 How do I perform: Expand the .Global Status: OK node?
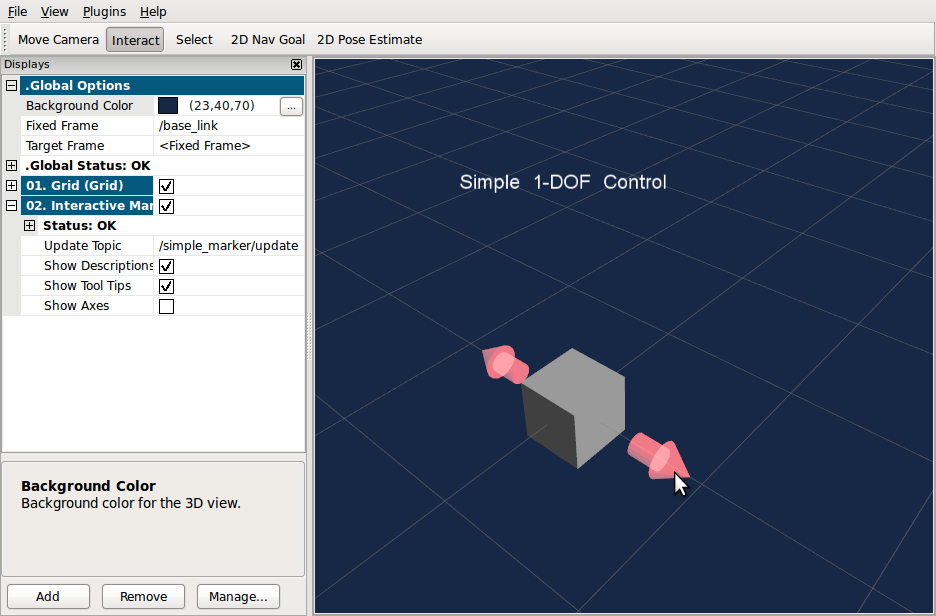(12, 166)
